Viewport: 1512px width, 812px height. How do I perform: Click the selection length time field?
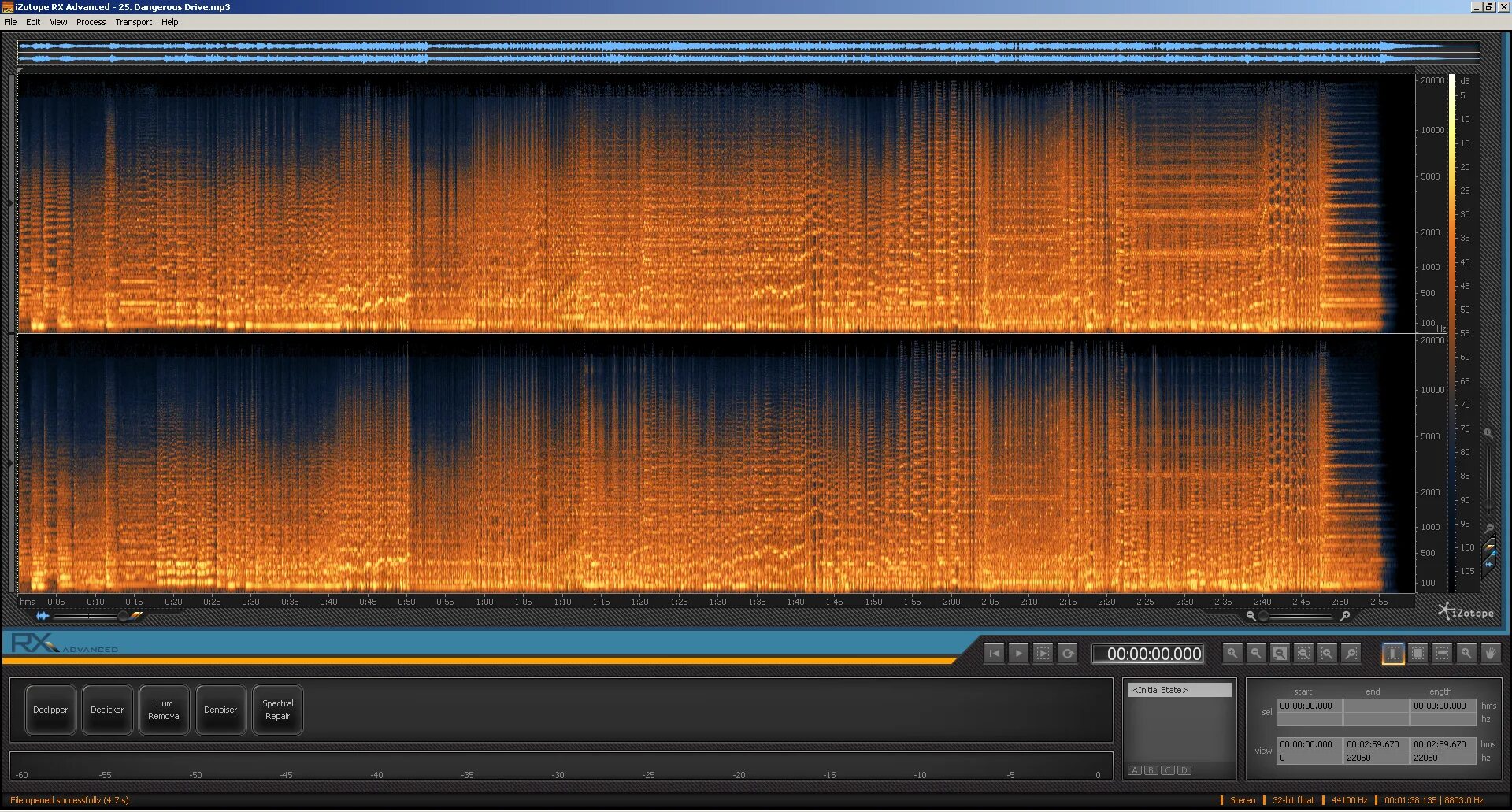pyautogui.click(x=1443, y=706)
